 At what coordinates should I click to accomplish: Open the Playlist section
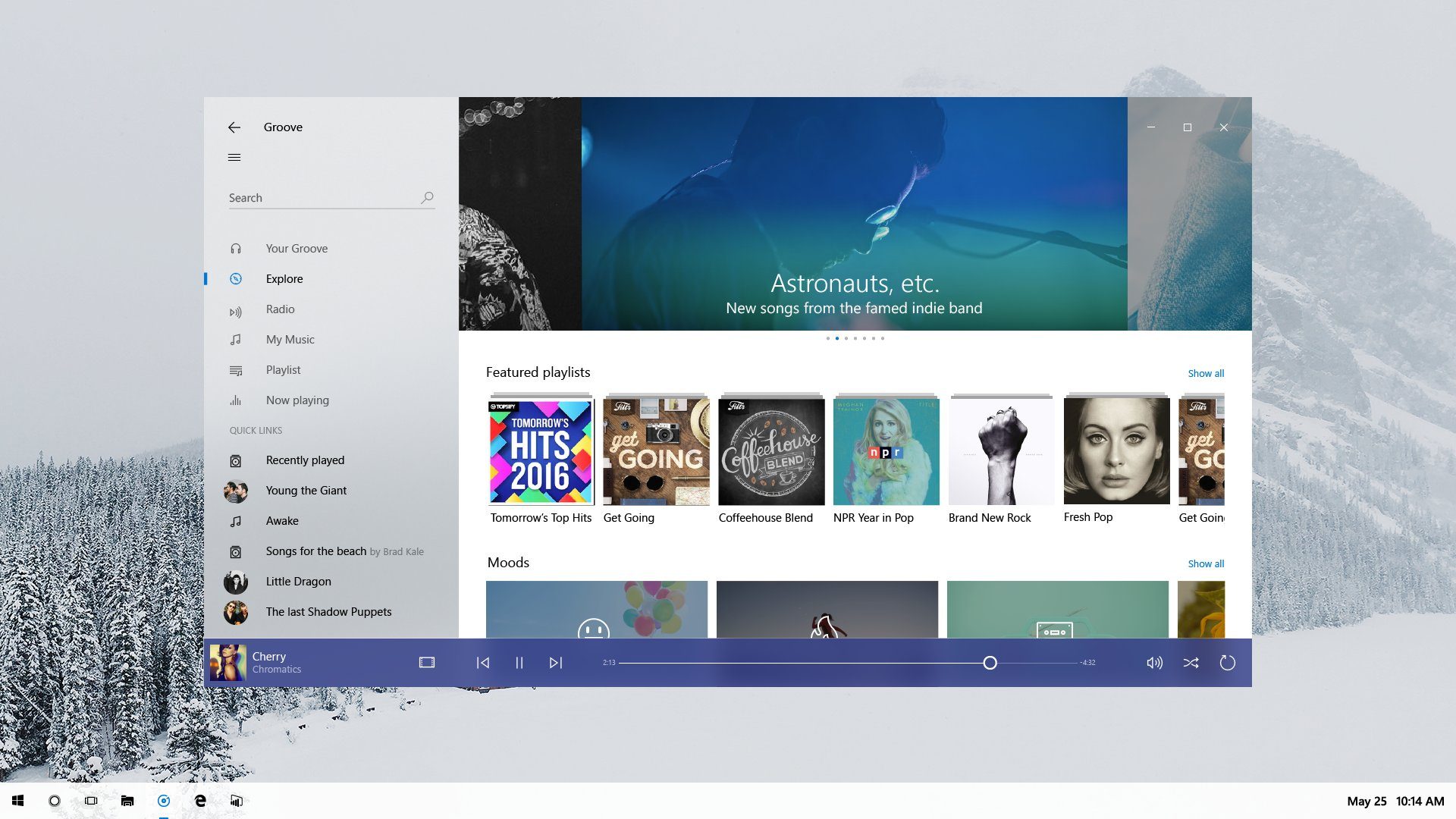pyautogui.click(x=282, y=369)
